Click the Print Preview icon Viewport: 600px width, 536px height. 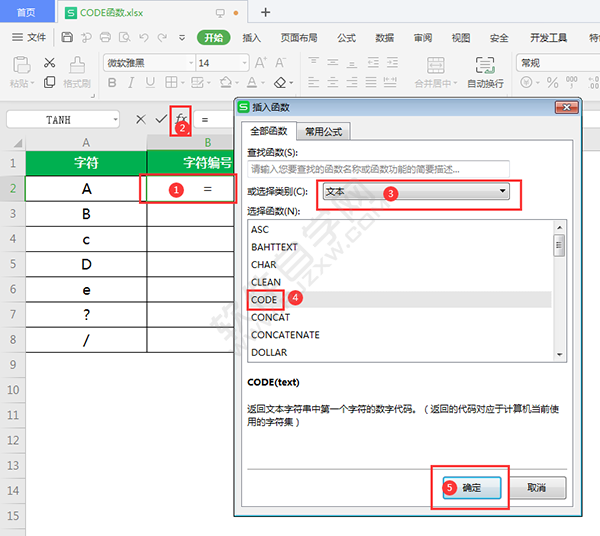click(124, 37)
